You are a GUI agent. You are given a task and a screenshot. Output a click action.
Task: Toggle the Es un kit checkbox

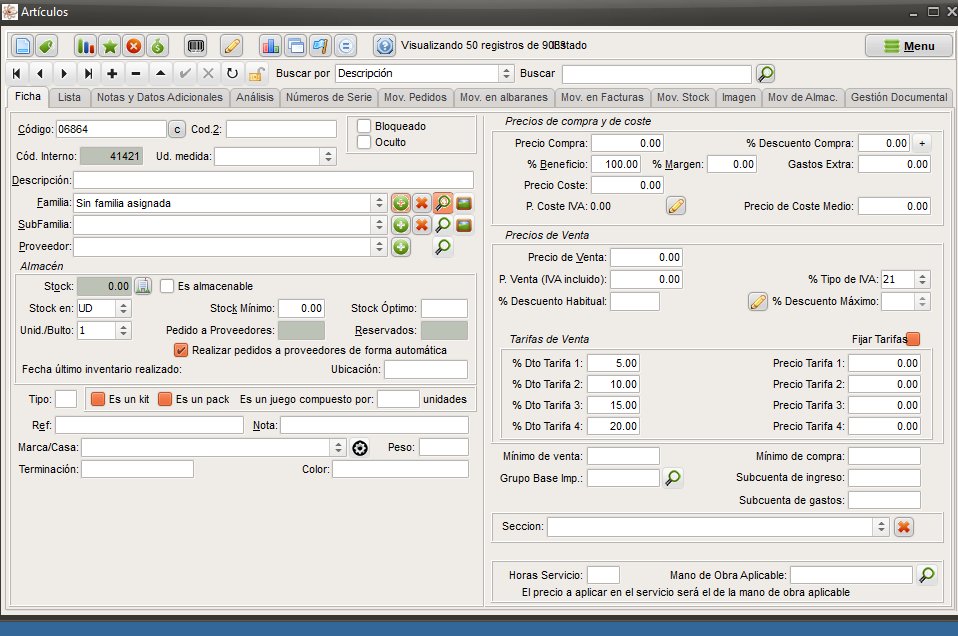click(x=98, y=399)
